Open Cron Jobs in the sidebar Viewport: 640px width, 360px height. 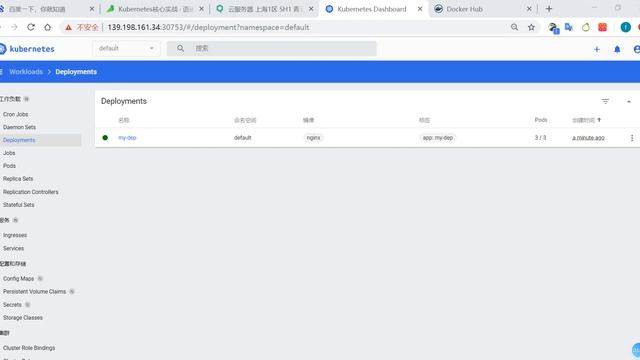pyautogui.click(x=16, y=114)
